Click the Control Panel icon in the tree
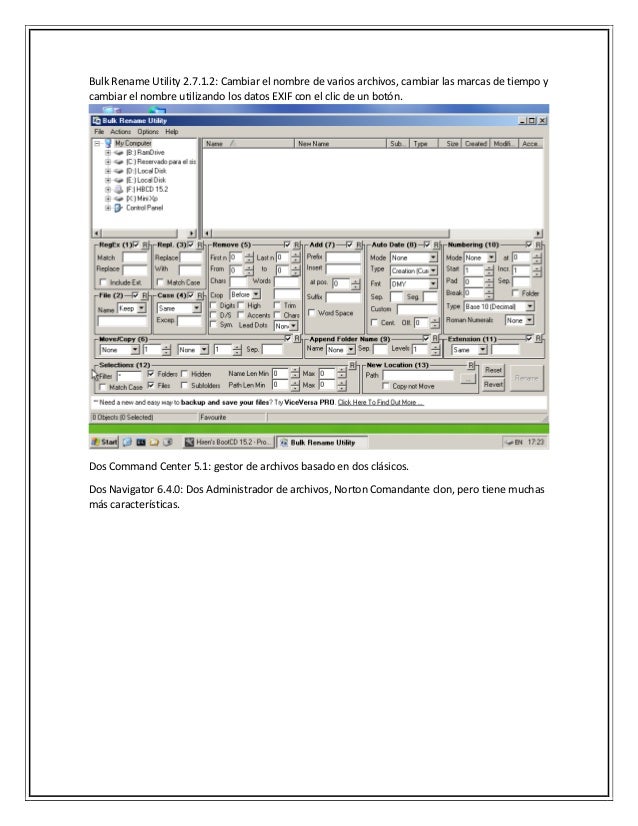Screen dimensions: 638x826 click(119, 208)
